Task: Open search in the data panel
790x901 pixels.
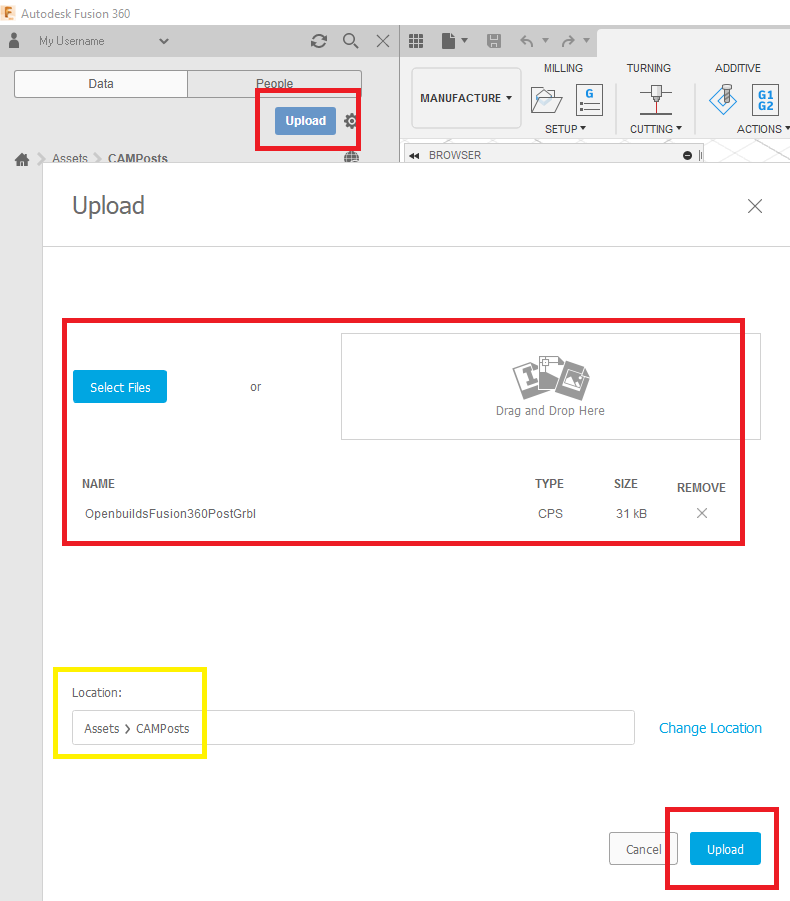Action: (x=351, y=41)
